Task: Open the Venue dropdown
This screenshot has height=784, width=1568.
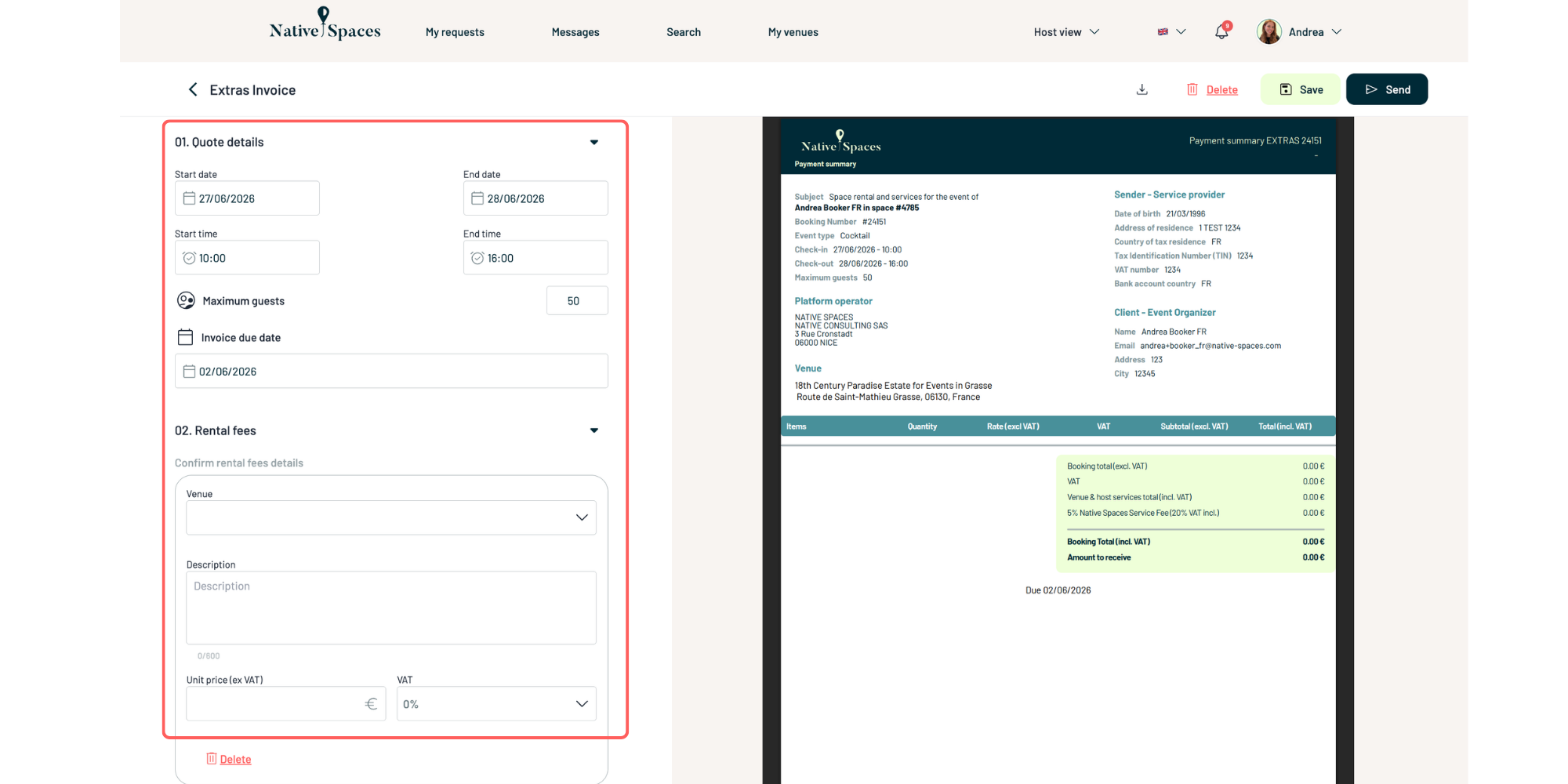Action: pos(391,517)
